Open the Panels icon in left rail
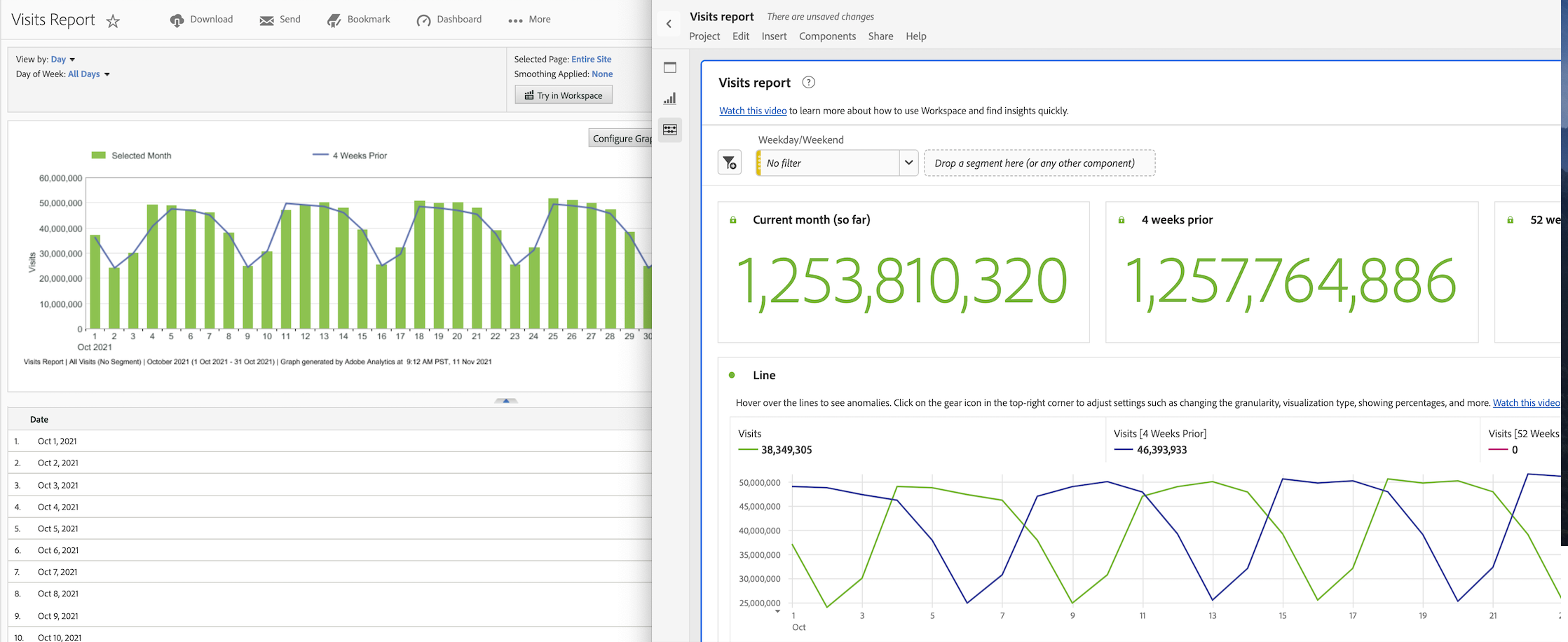The width and height of the screenshot is (1568, 642). coord(670,68)
